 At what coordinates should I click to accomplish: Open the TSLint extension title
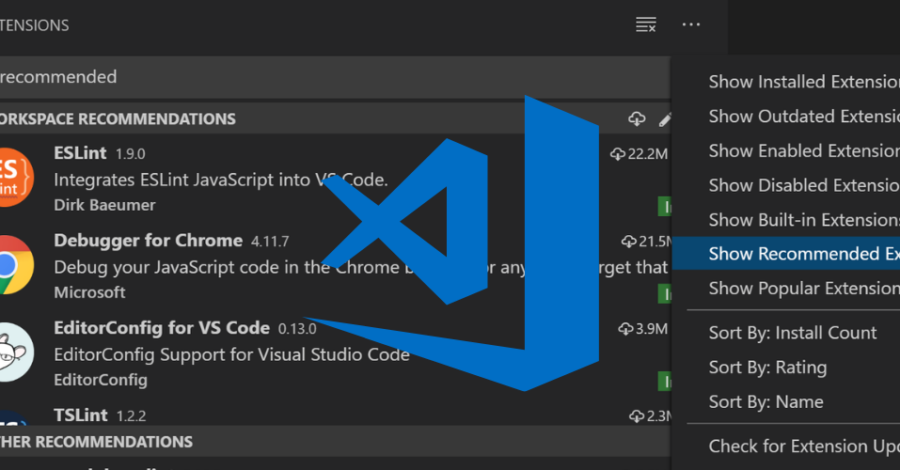(x=81, y=415)
